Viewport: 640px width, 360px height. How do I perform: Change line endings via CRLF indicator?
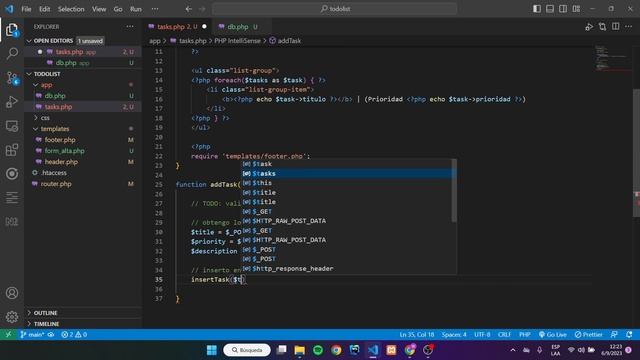click(x=504, y=334)
